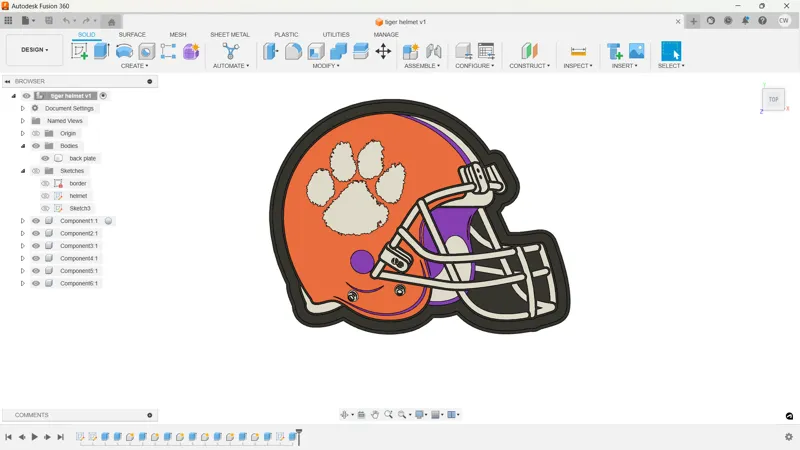Viewport: 800px width, 450px height.
Task: Click the Offset Plane construct icon
Action: [x=529, y=51]
